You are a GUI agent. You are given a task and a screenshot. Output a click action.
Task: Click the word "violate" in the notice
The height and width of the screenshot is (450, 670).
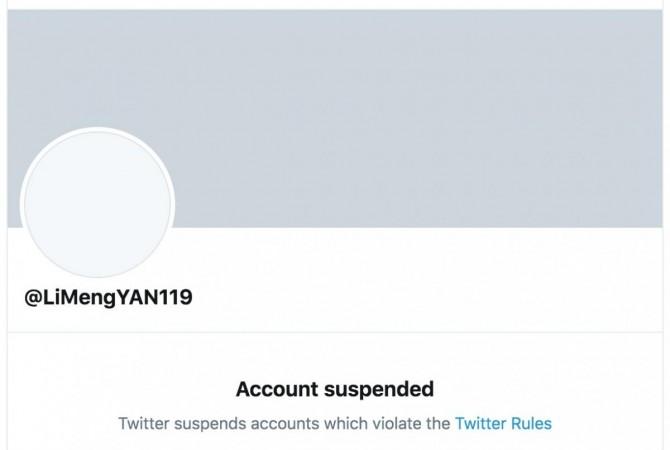397,424
